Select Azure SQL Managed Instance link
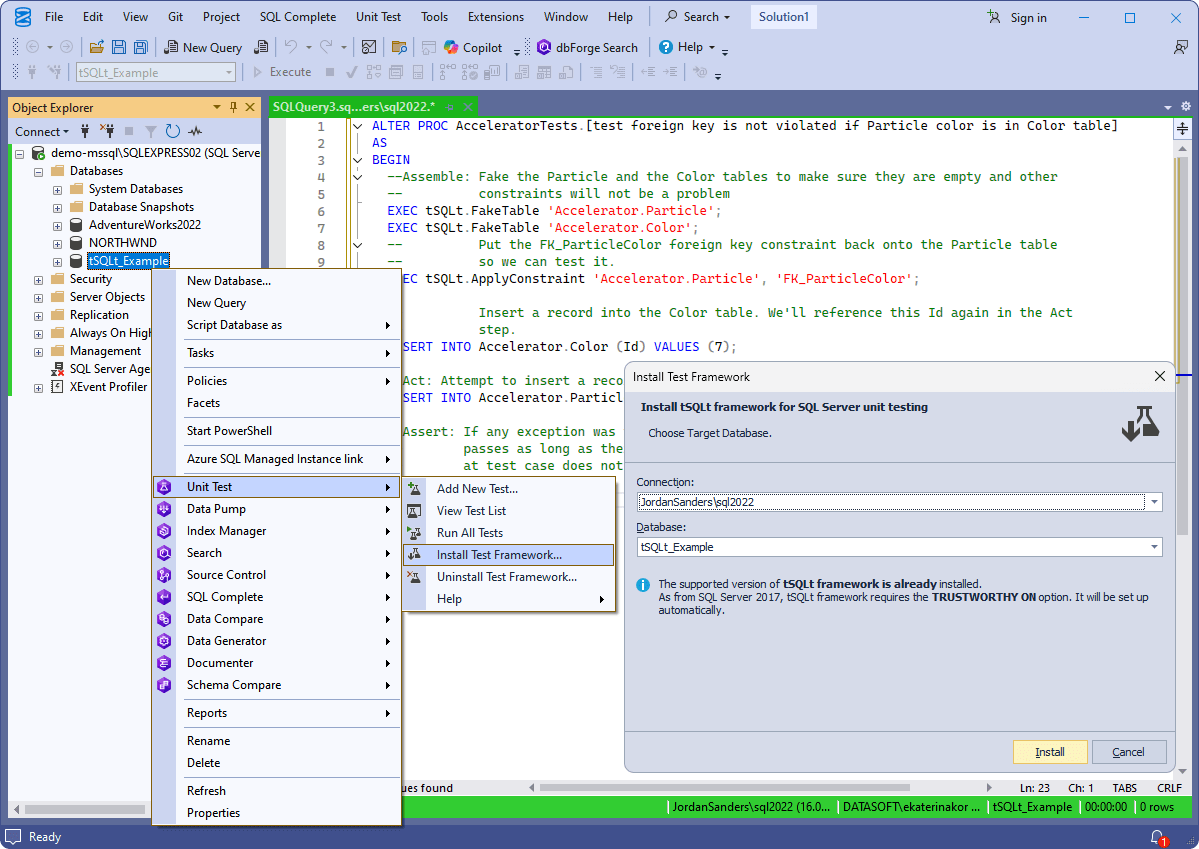Image resolution: width=1199 pixels, height=849 pixels. tap(277, 459)
